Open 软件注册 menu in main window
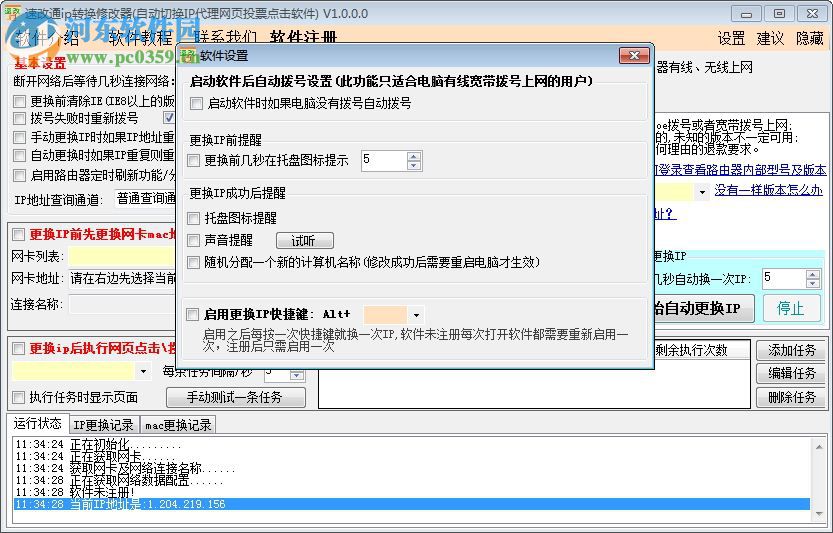833x533 pixels. [x=303, y=37]
